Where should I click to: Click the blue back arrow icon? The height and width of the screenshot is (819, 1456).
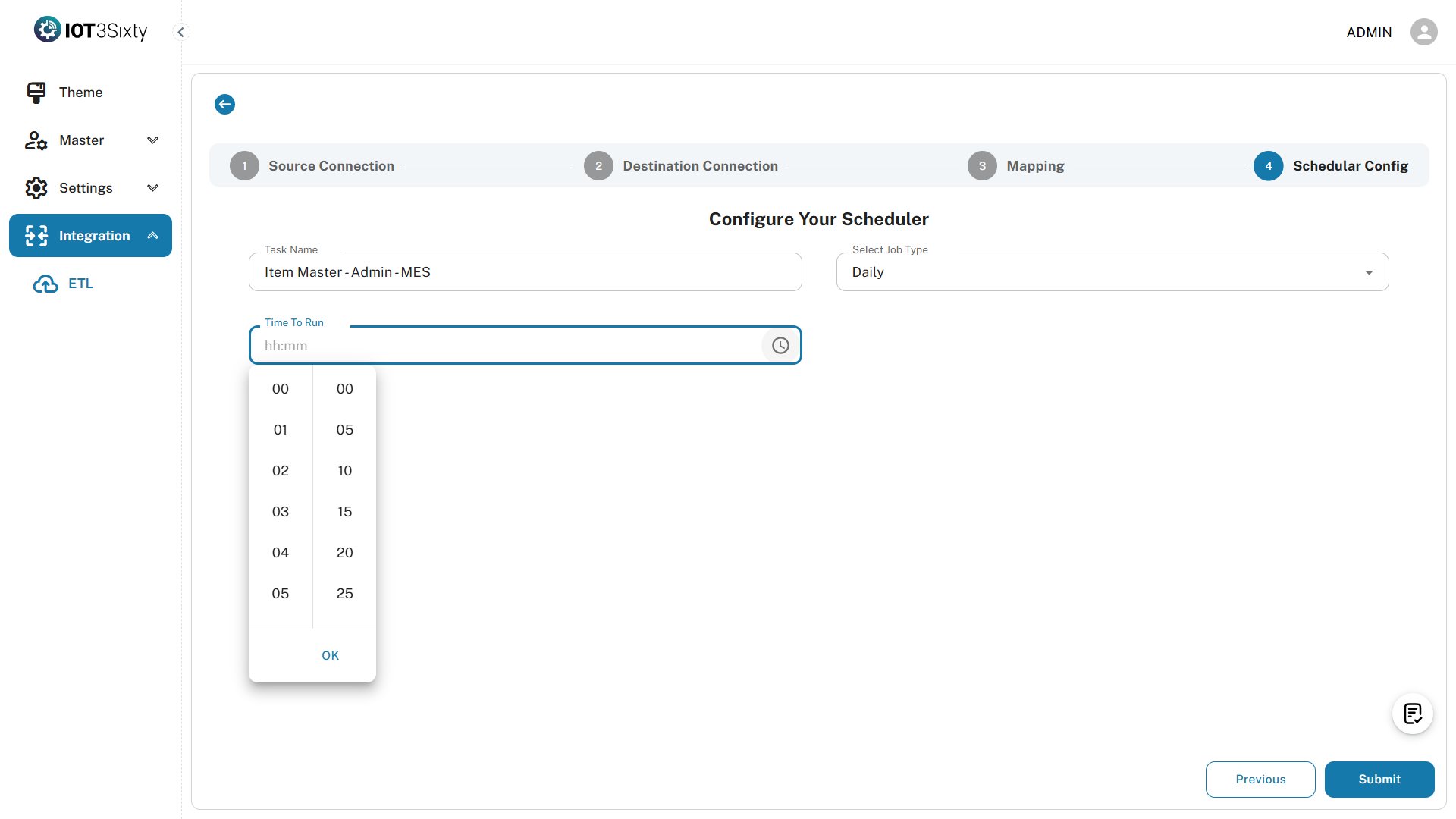pyautogui.click(x=224, y=104)
